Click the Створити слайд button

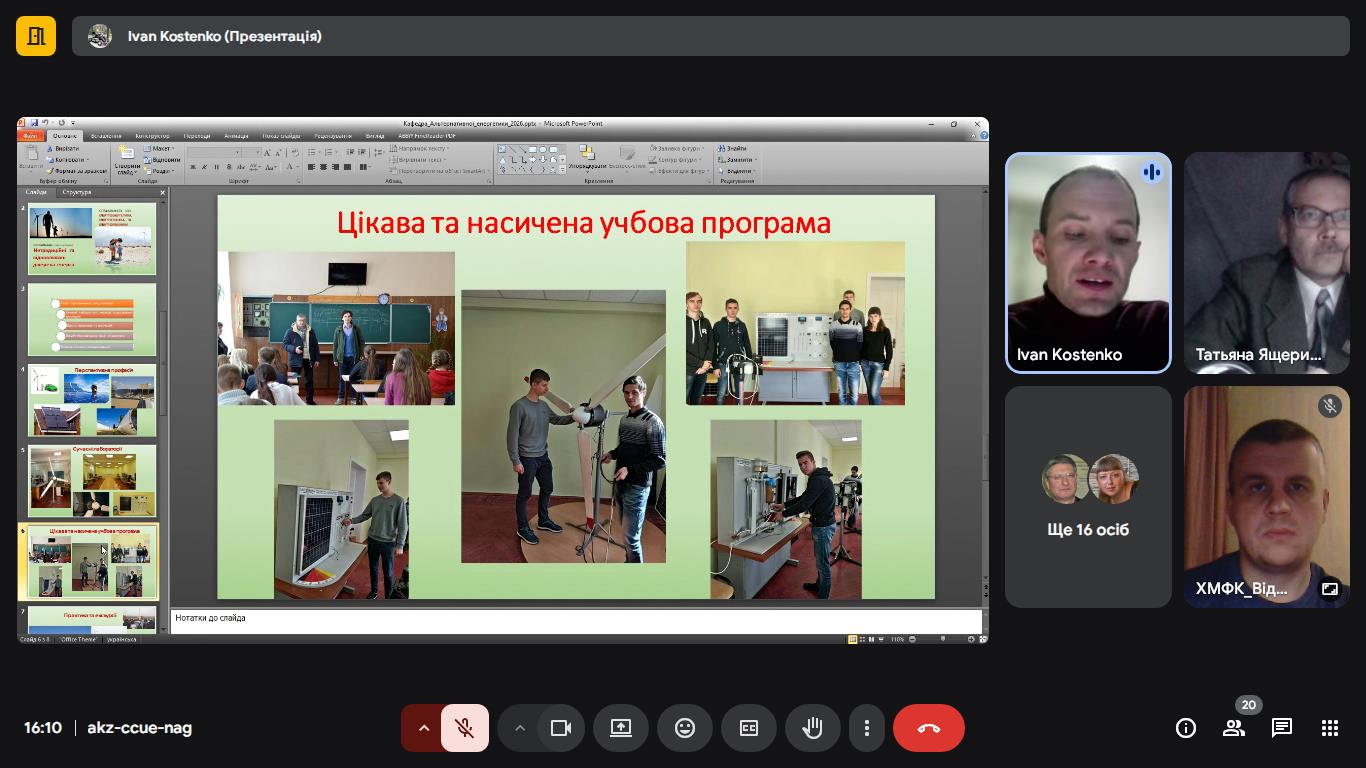point(127,160)
